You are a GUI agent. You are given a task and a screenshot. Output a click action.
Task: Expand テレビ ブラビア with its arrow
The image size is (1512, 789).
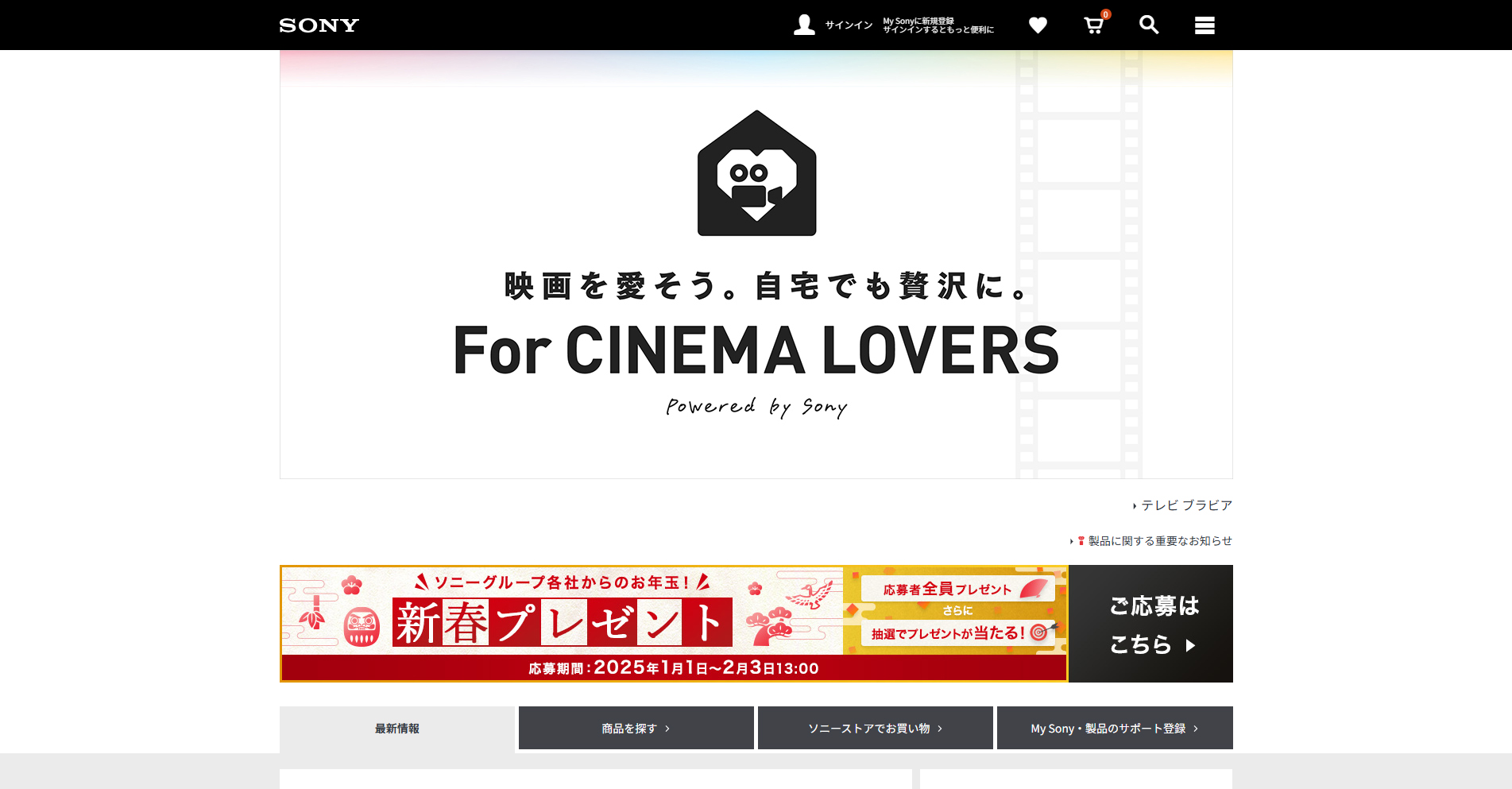click(x=1135, y=505)
